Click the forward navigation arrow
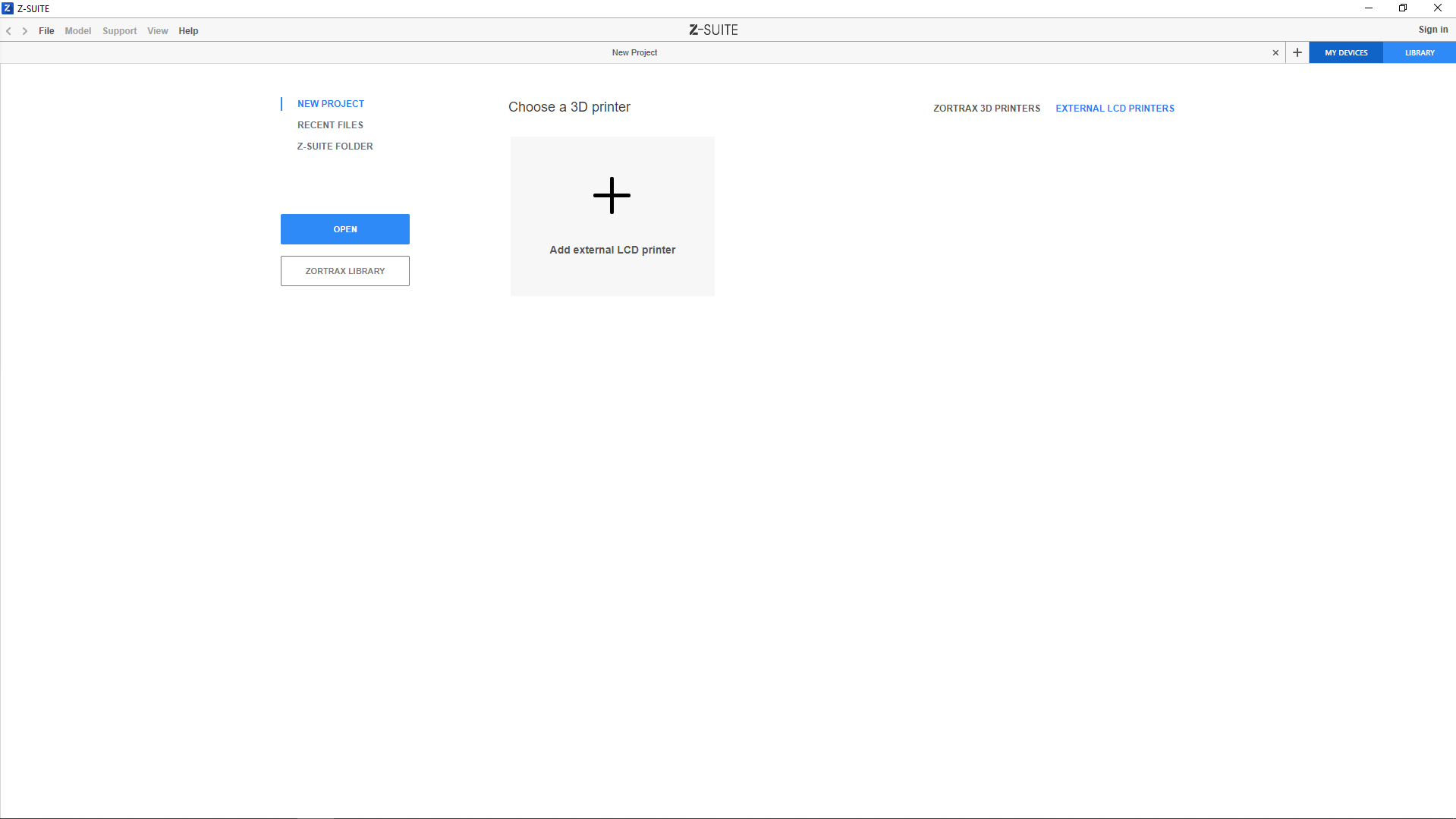 [25, 31]
